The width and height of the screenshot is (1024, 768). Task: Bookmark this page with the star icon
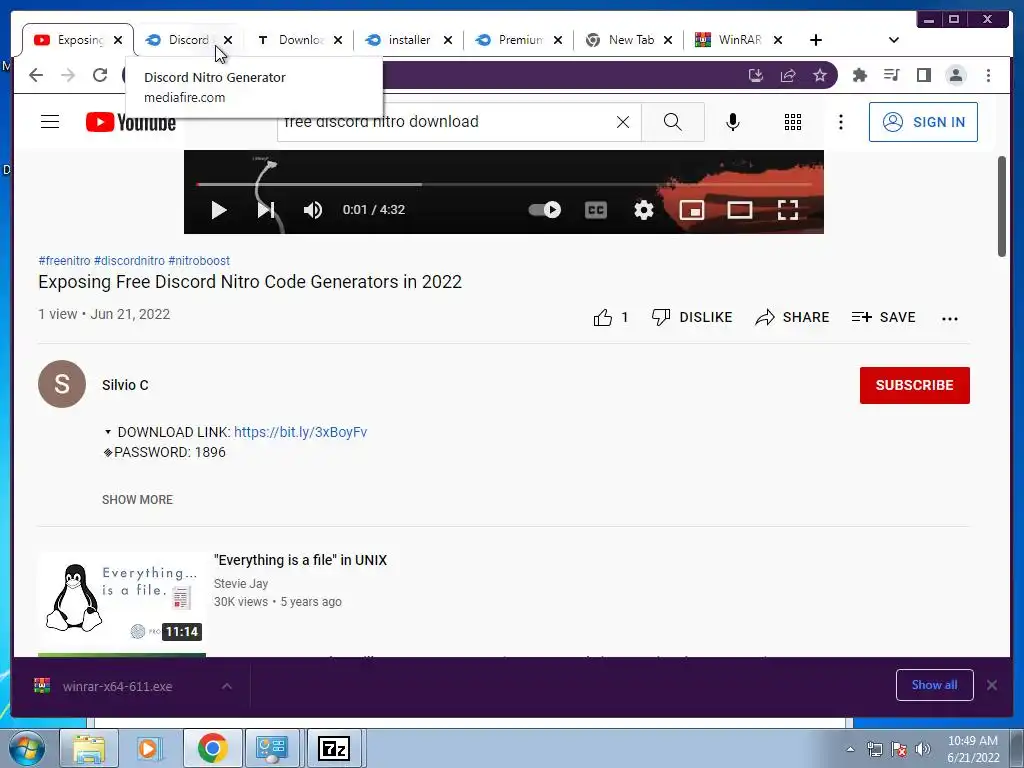pyautogui.click(x=820, y=76)
